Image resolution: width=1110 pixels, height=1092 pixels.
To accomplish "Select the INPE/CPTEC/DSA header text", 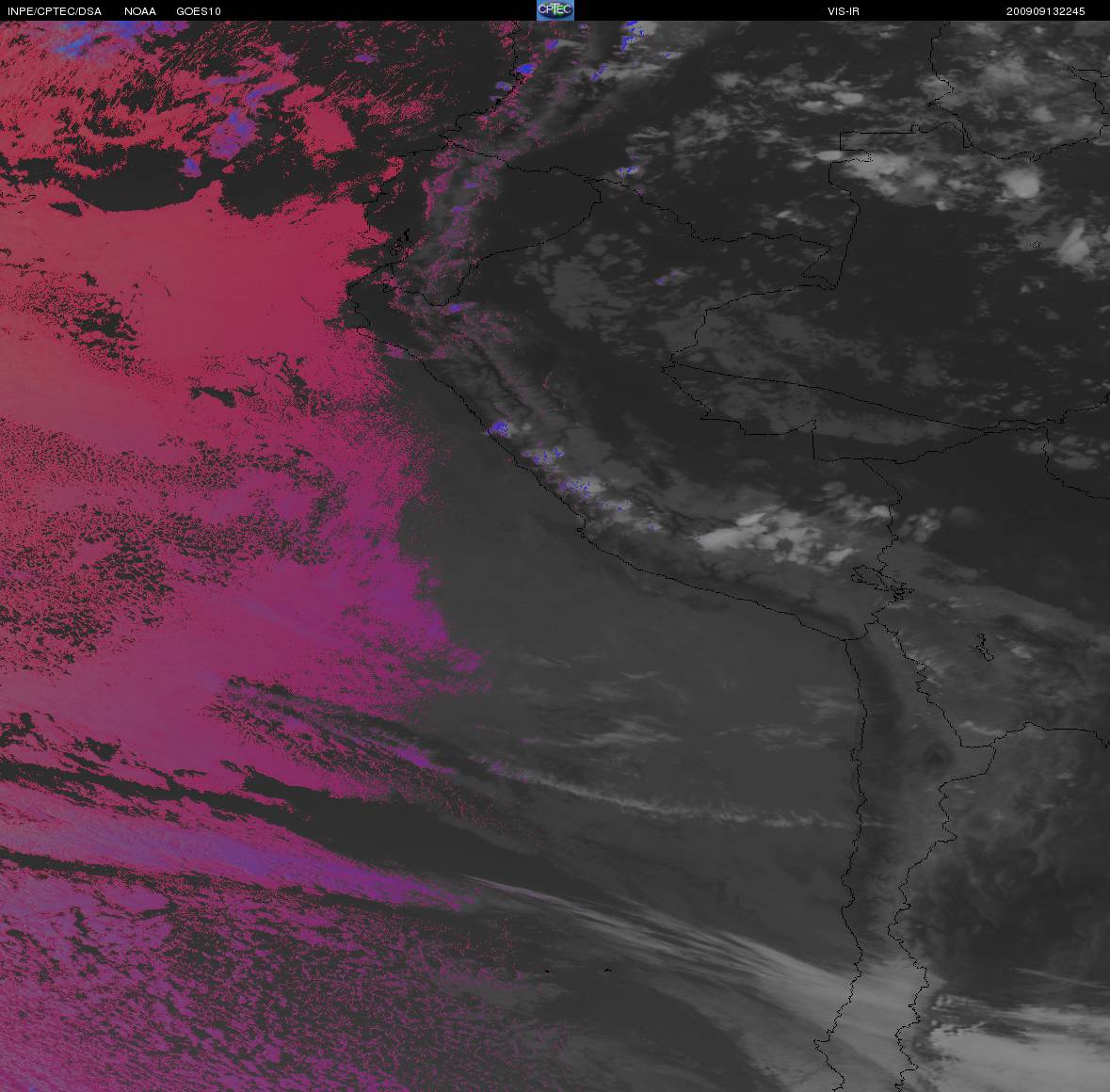I will (55, 11).
